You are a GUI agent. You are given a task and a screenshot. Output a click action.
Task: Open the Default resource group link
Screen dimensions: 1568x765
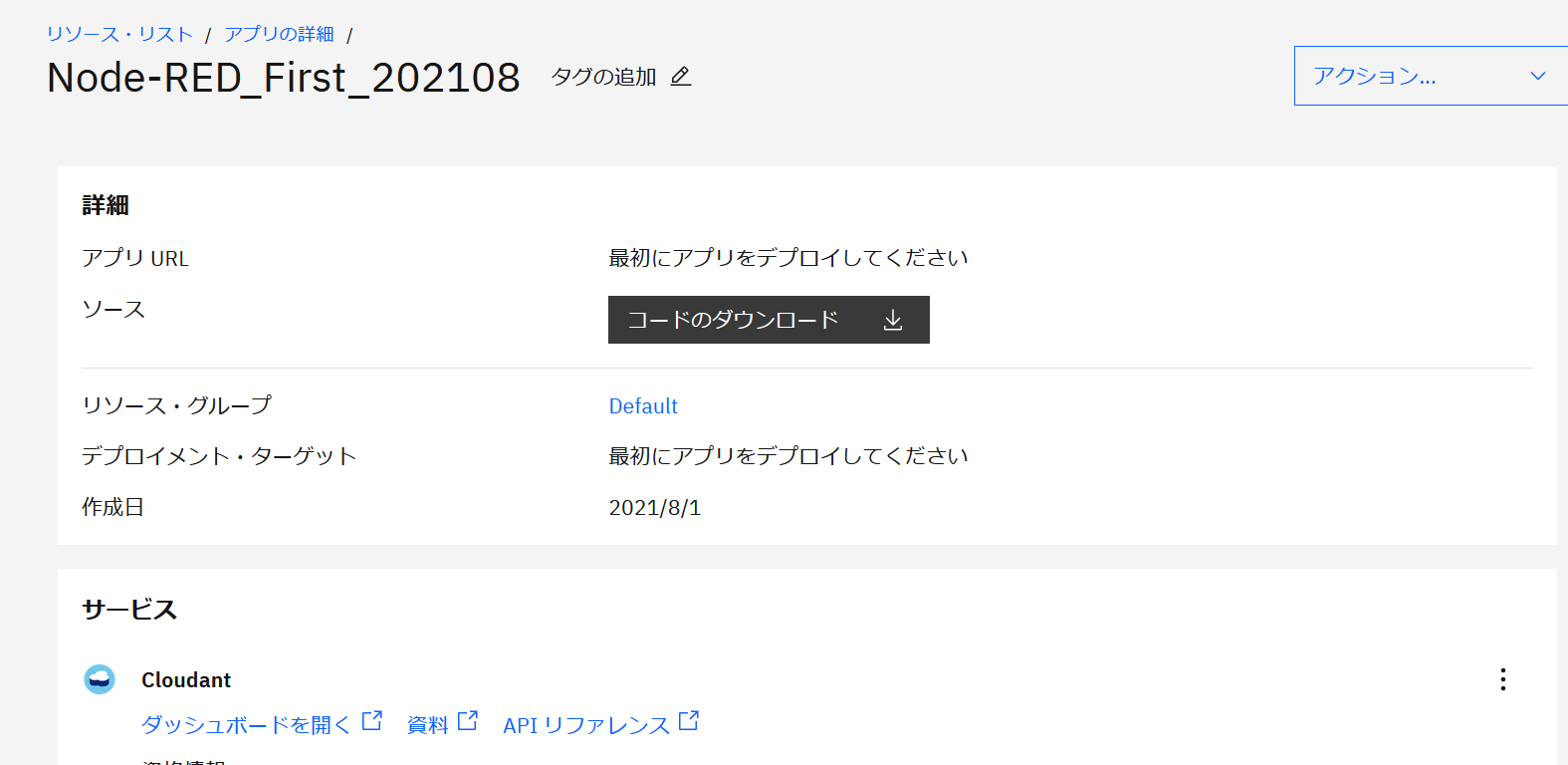click(643, 405)
